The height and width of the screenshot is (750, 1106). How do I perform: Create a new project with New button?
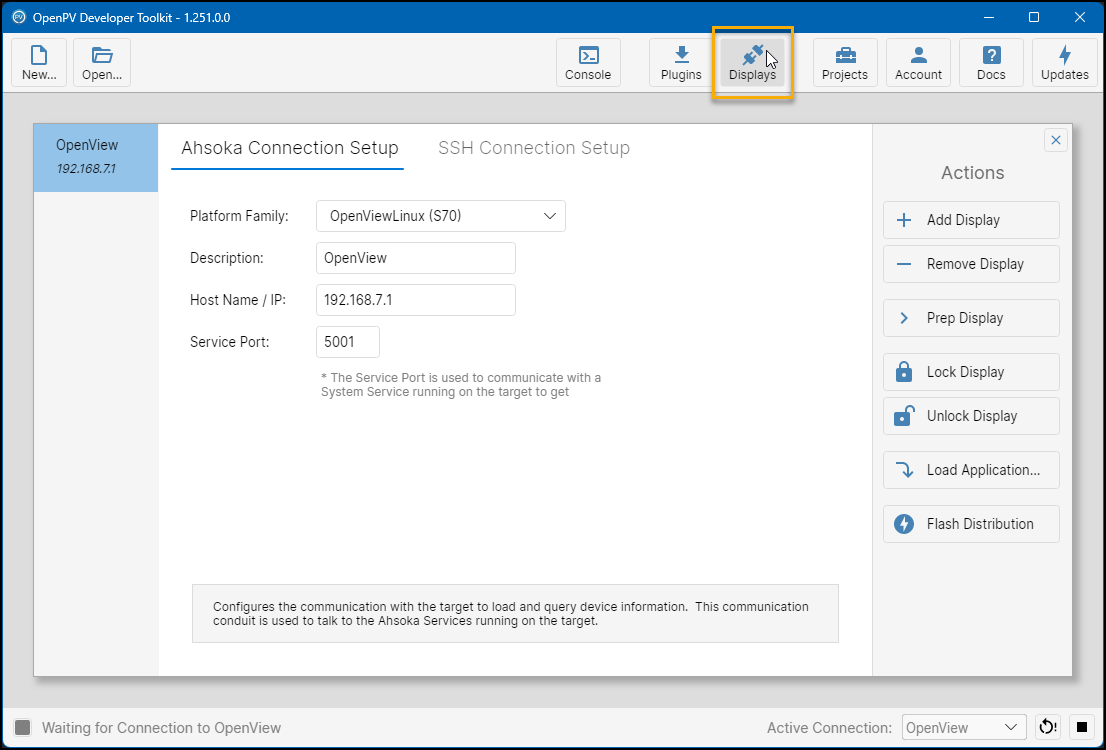pos(40,63)
